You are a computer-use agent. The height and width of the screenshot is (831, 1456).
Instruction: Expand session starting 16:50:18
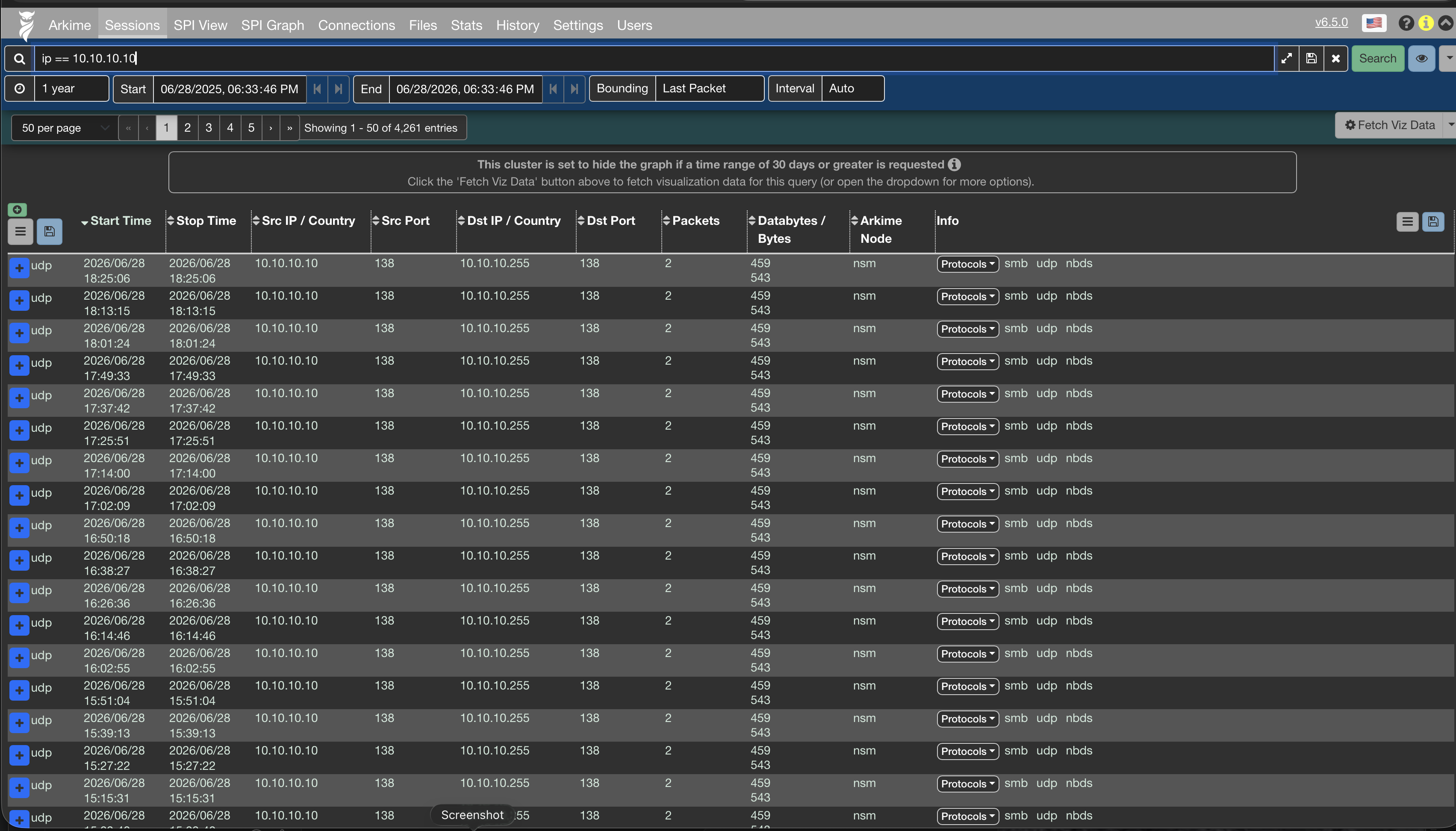tap(19, 527)
